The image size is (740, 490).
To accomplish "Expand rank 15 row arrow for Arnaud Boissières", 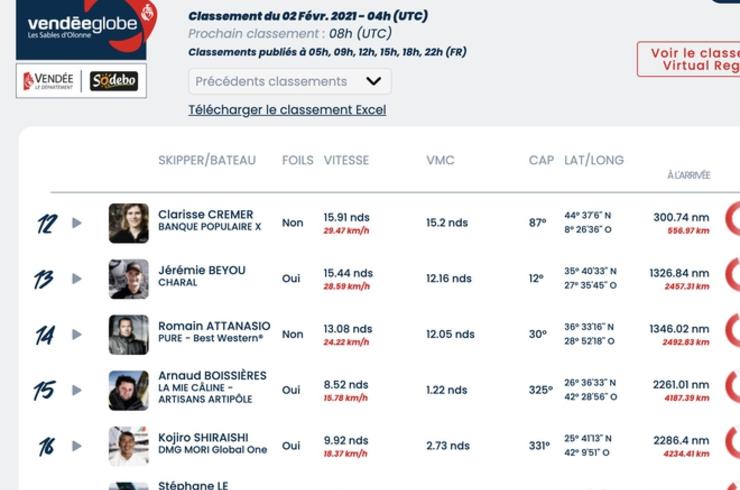I will [x=77, y=390].
